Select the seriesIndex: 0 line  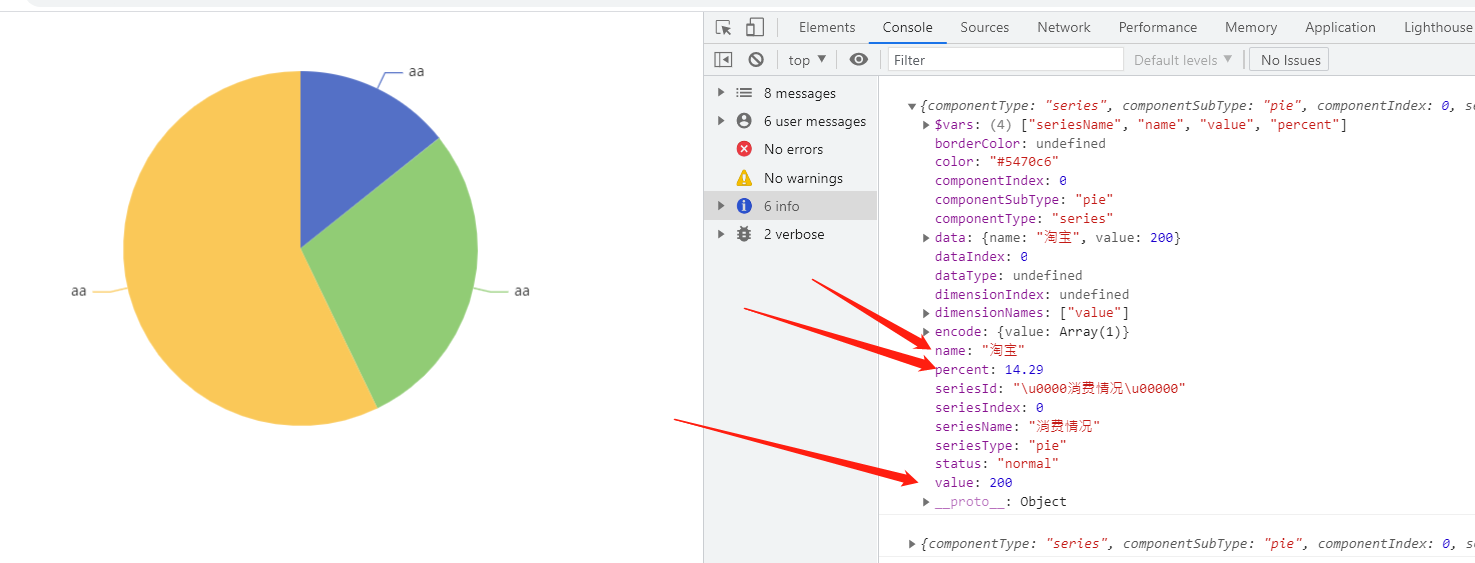989,408
